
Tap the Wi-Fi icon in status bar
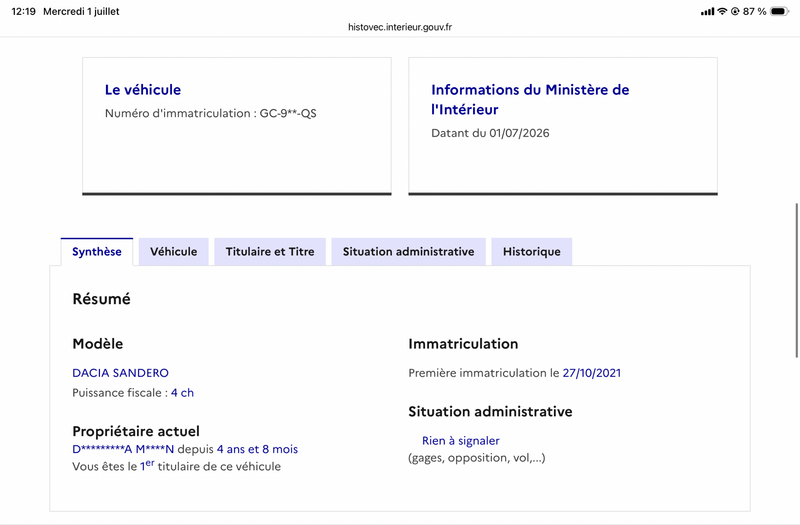[722, 11]
